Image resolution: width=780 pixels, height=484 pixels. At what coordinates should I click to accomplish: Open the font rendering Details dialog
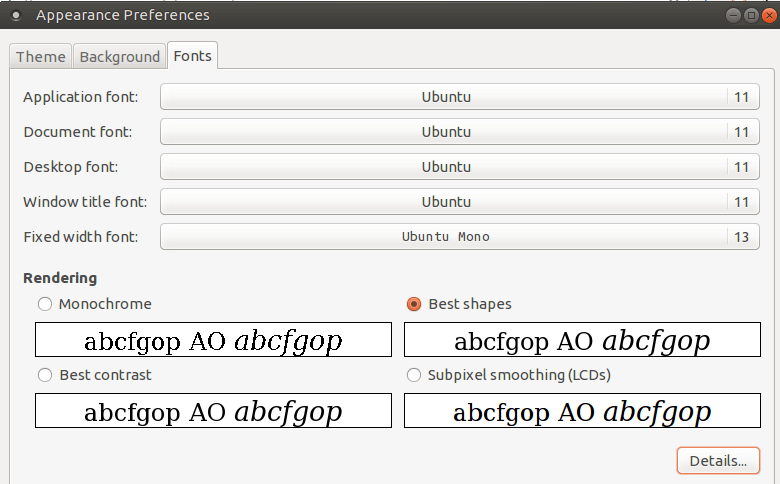coord(717,461)
